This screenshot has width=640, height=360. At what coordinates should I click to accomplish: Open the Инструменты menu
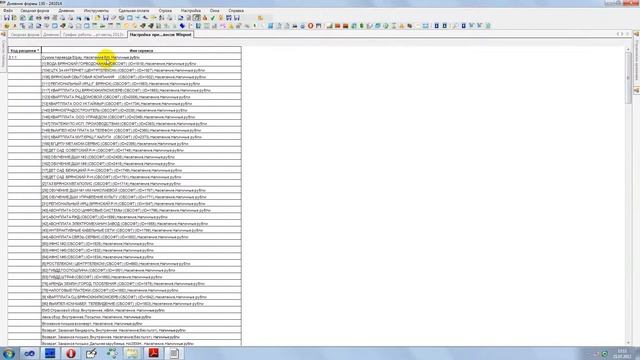(x=96, y=11)
